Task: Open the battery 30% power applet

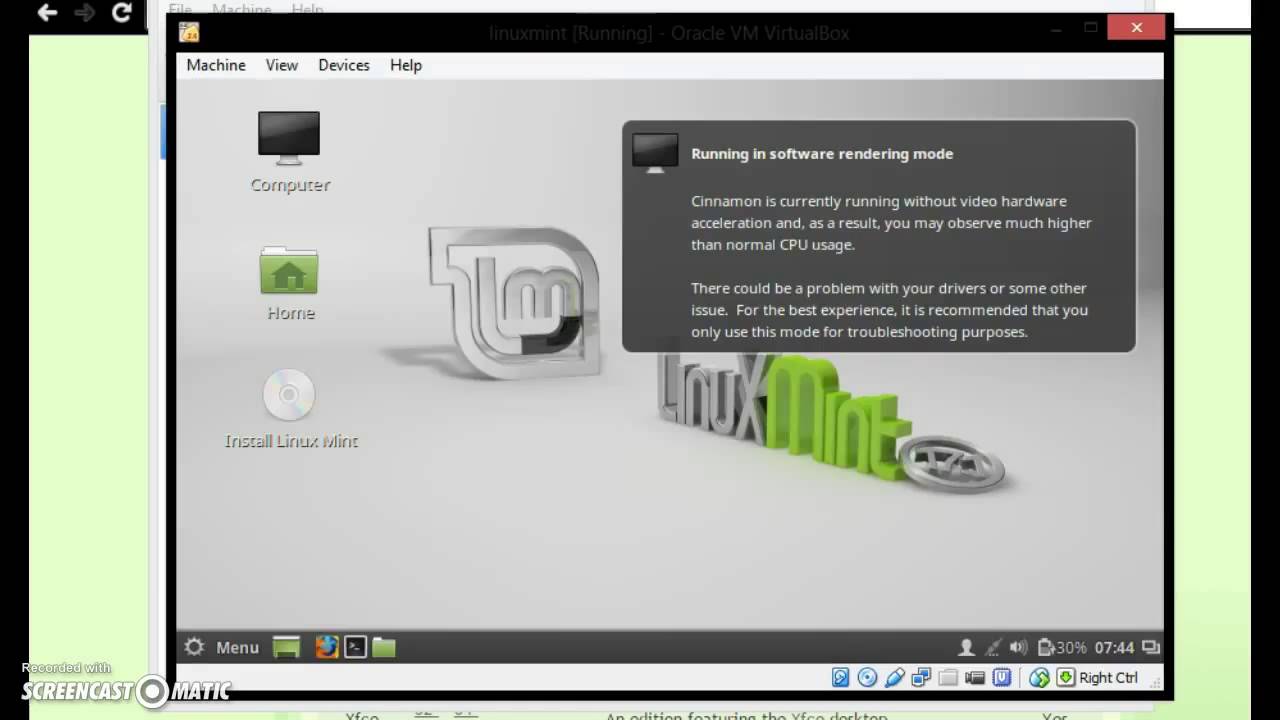Action: pos(1062,647)
